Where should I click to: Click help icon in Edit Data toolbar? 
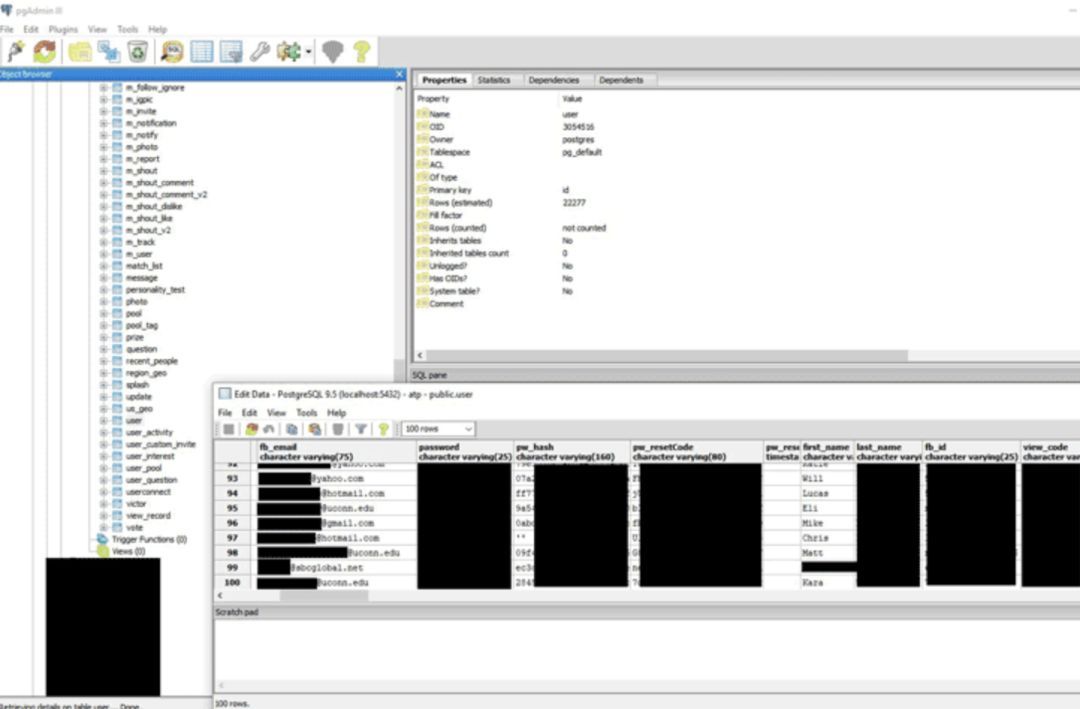click(384, 429)
